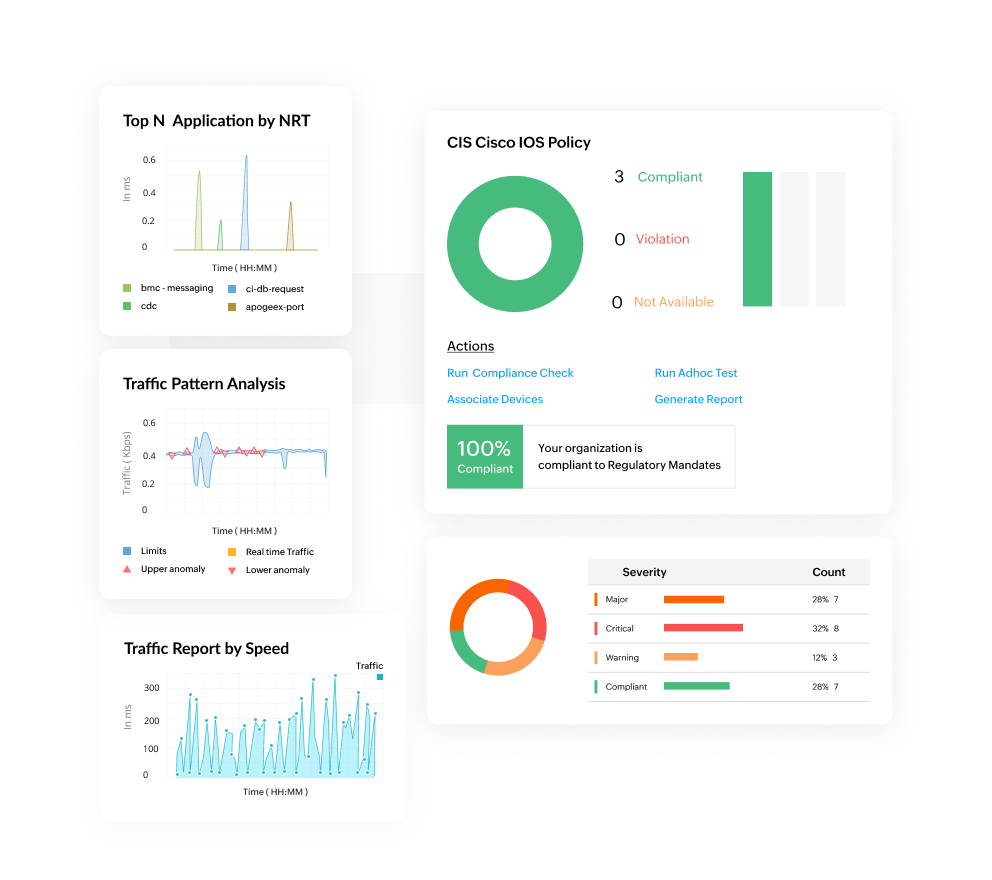Select the Associate Devices link
This screenshot has height=880, width=992.
click(495, 399)
